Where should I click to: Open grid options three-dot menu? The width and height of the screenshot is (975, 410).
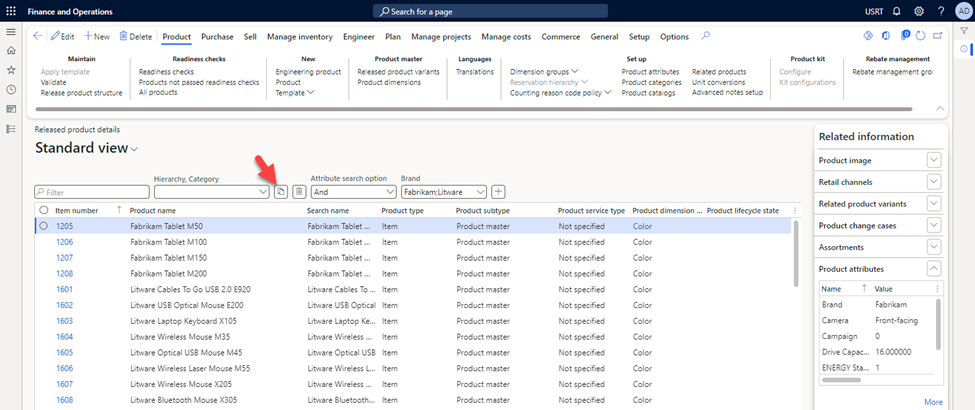pyautogui.click(x=795, y=211)
